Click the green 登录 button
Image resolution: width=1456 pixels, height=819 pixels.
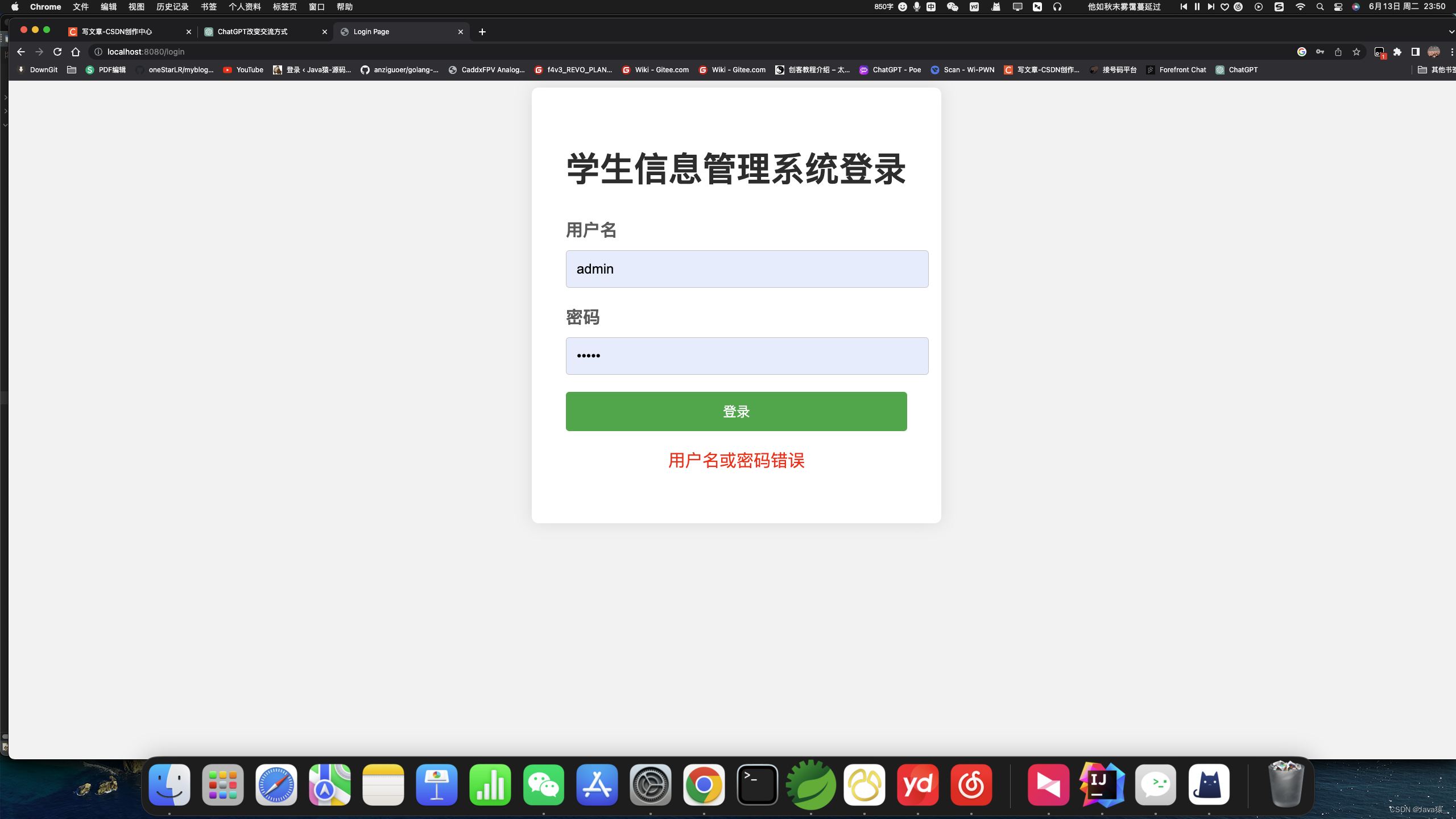tap(736, 411)
